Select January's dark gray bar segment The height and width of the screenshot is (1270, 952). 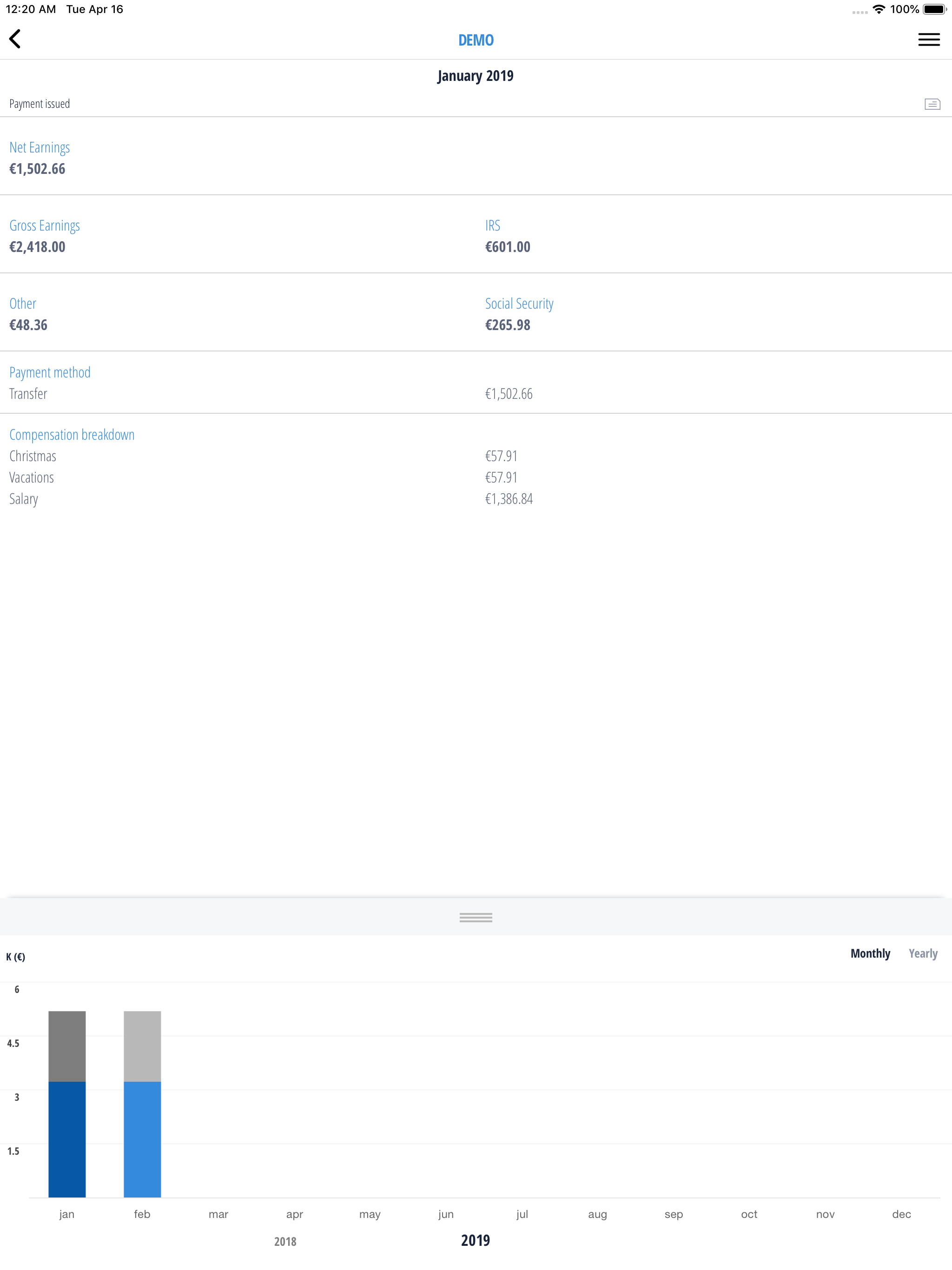click(67, 1046)
